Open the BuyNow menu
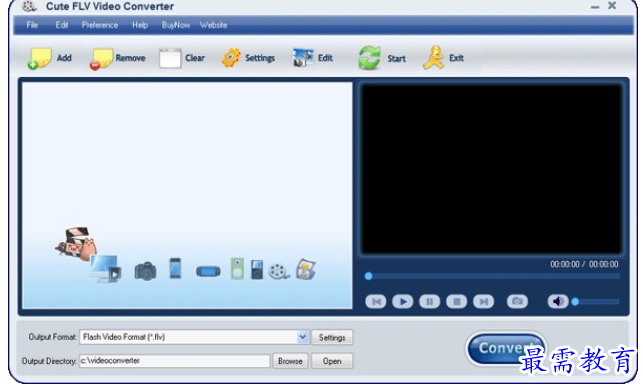Viewport: 643px width, 392px height. (176, 25)
